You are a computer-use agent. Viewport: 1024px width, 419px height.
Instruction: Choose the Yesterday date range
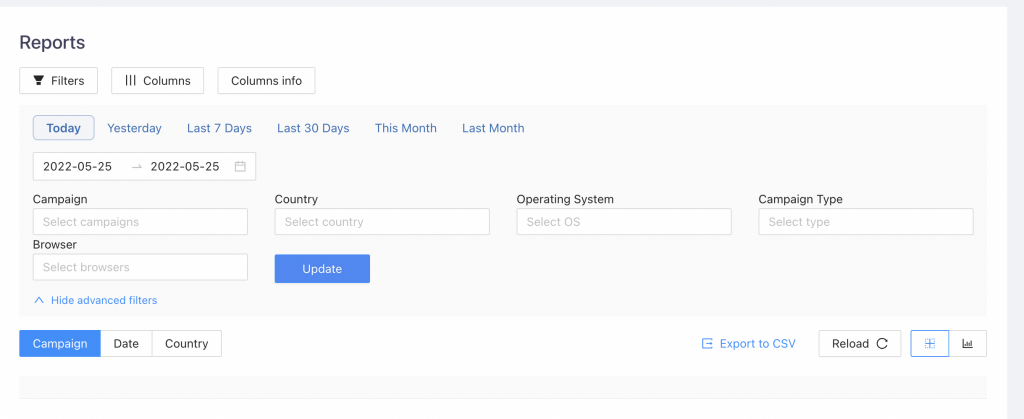point(134,128)
